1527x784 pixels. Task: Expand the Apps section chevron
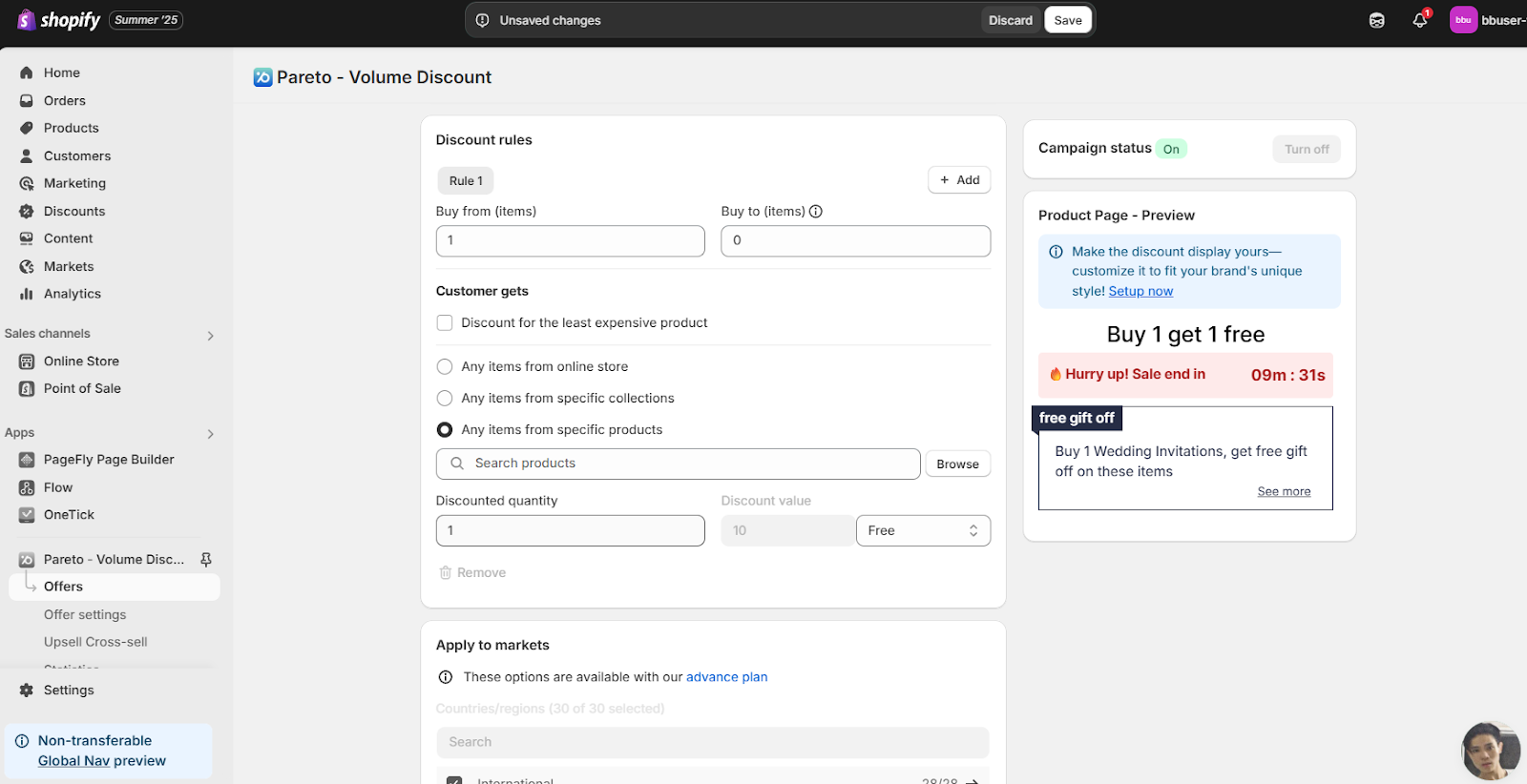(210, 434)
